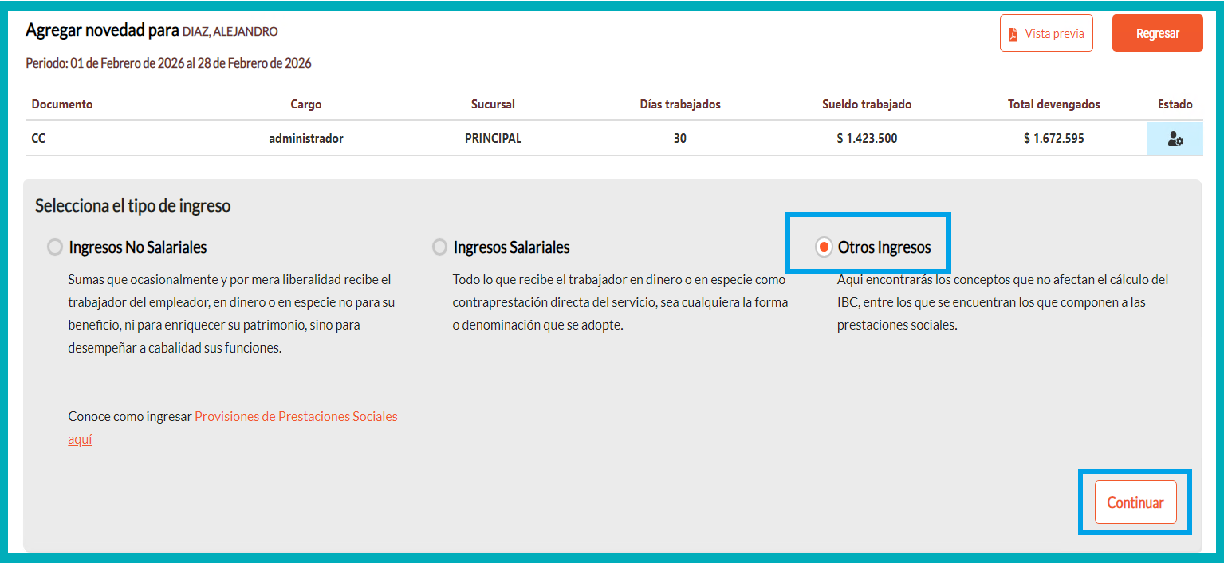This screenshot has width=1224, height=563.
Task: Select the Otros Ingresos radio button
Action: tap(823, 247)
